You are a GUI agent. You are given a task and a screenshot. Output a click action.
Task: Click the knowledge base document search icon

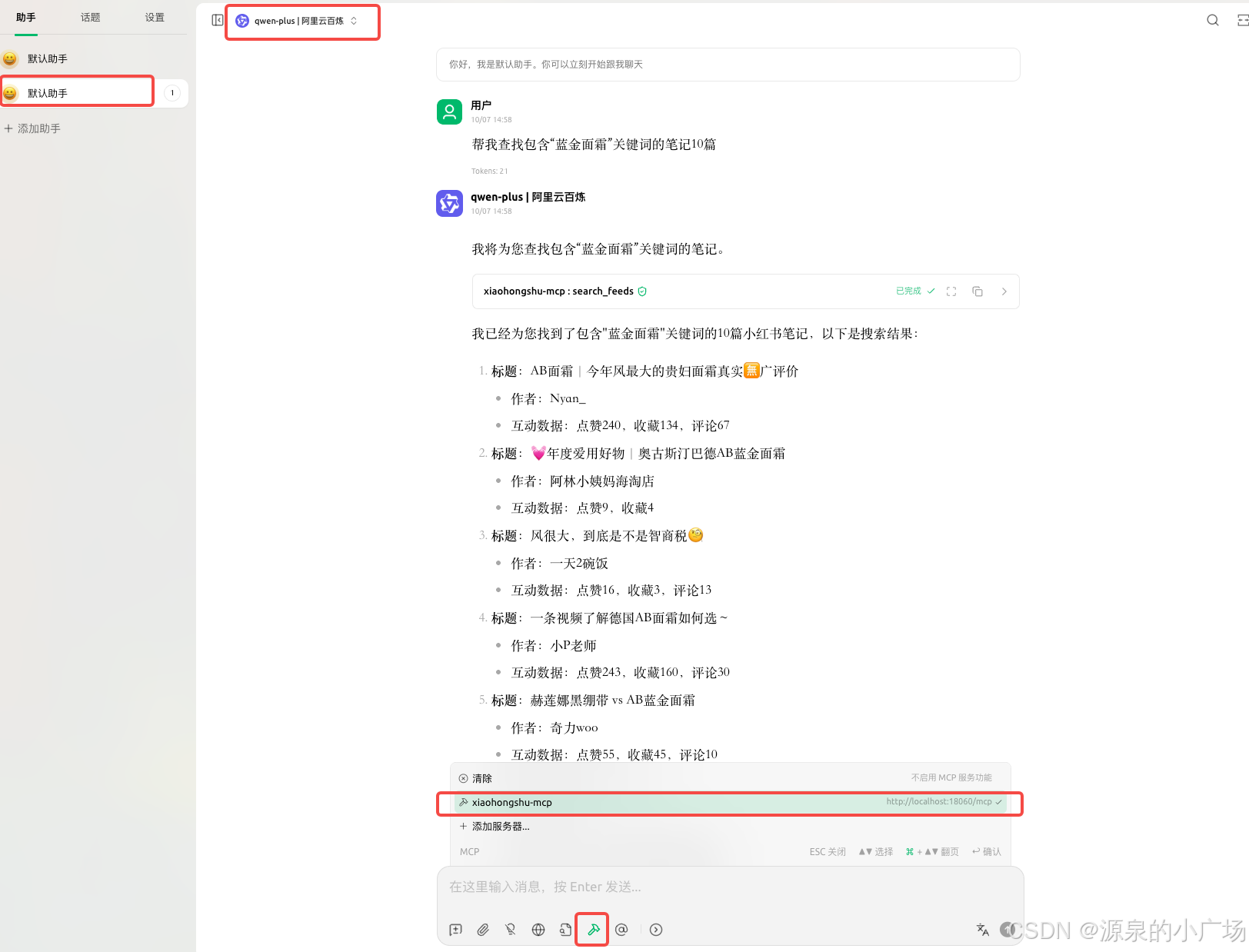tap(565, 930)
